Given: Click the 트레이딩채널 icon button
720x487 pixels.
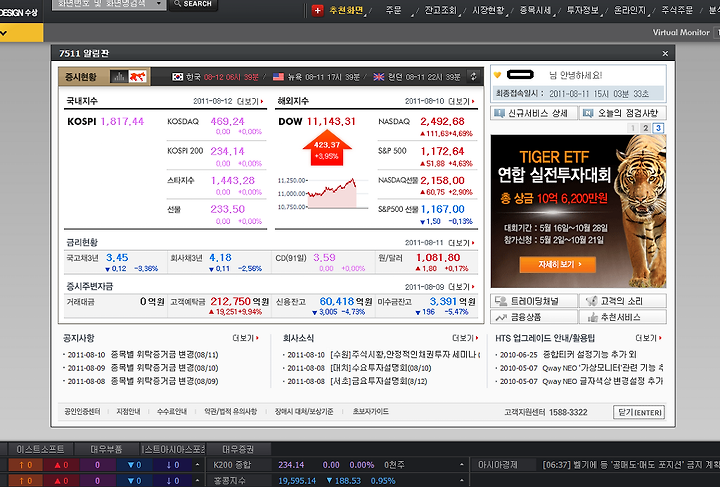Looking at the screenshot, I should click(534, 301).
